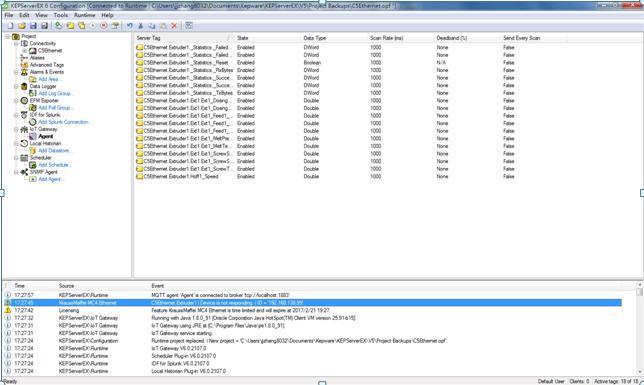This screenshot has width=644, height=385.
Task: Click the Alarms & Events bell icon
Action: click(x=24, y=72)
